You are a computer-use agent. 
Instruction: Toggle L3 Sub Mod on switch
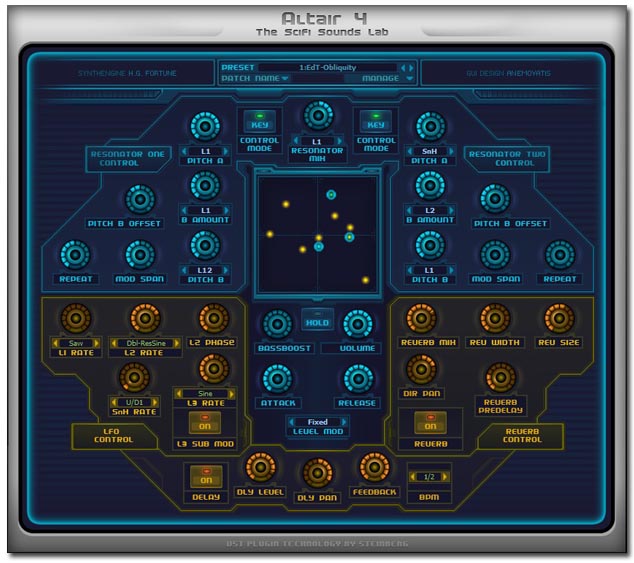[205, 423]
